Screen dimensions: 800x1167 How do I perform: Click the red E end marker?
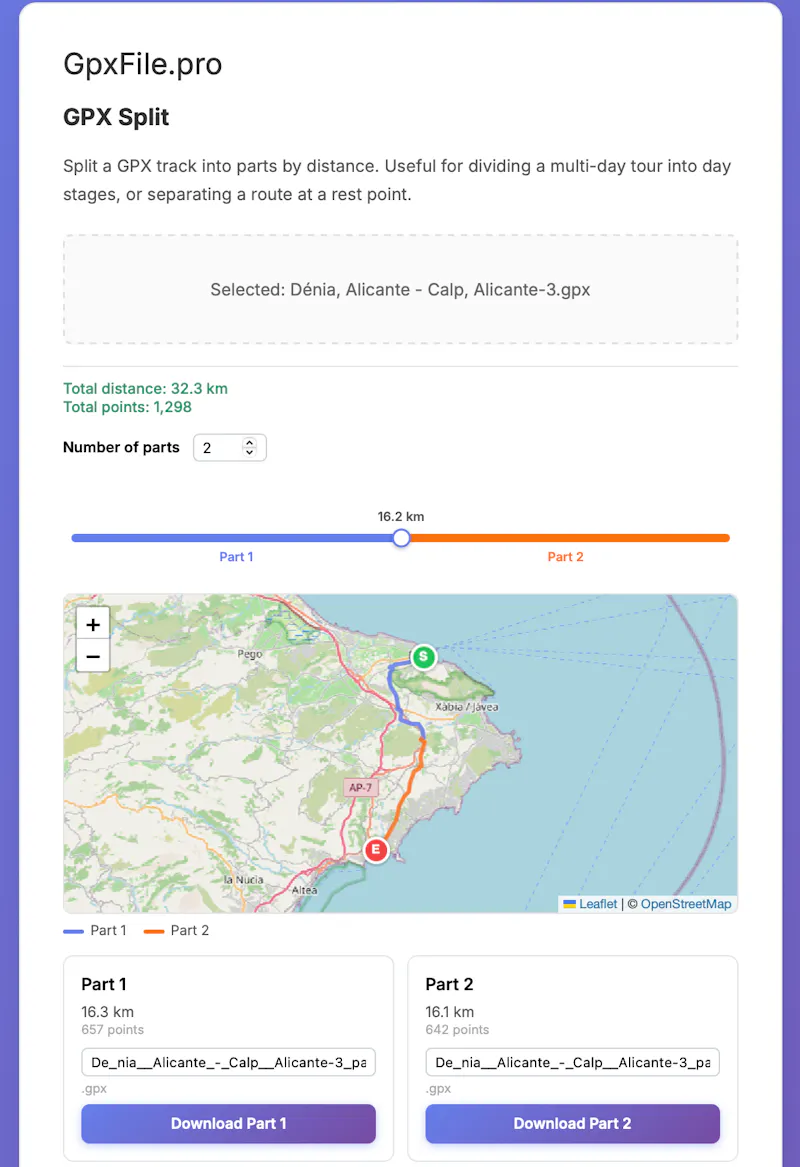pyautogui.click(x=376, y=849)
